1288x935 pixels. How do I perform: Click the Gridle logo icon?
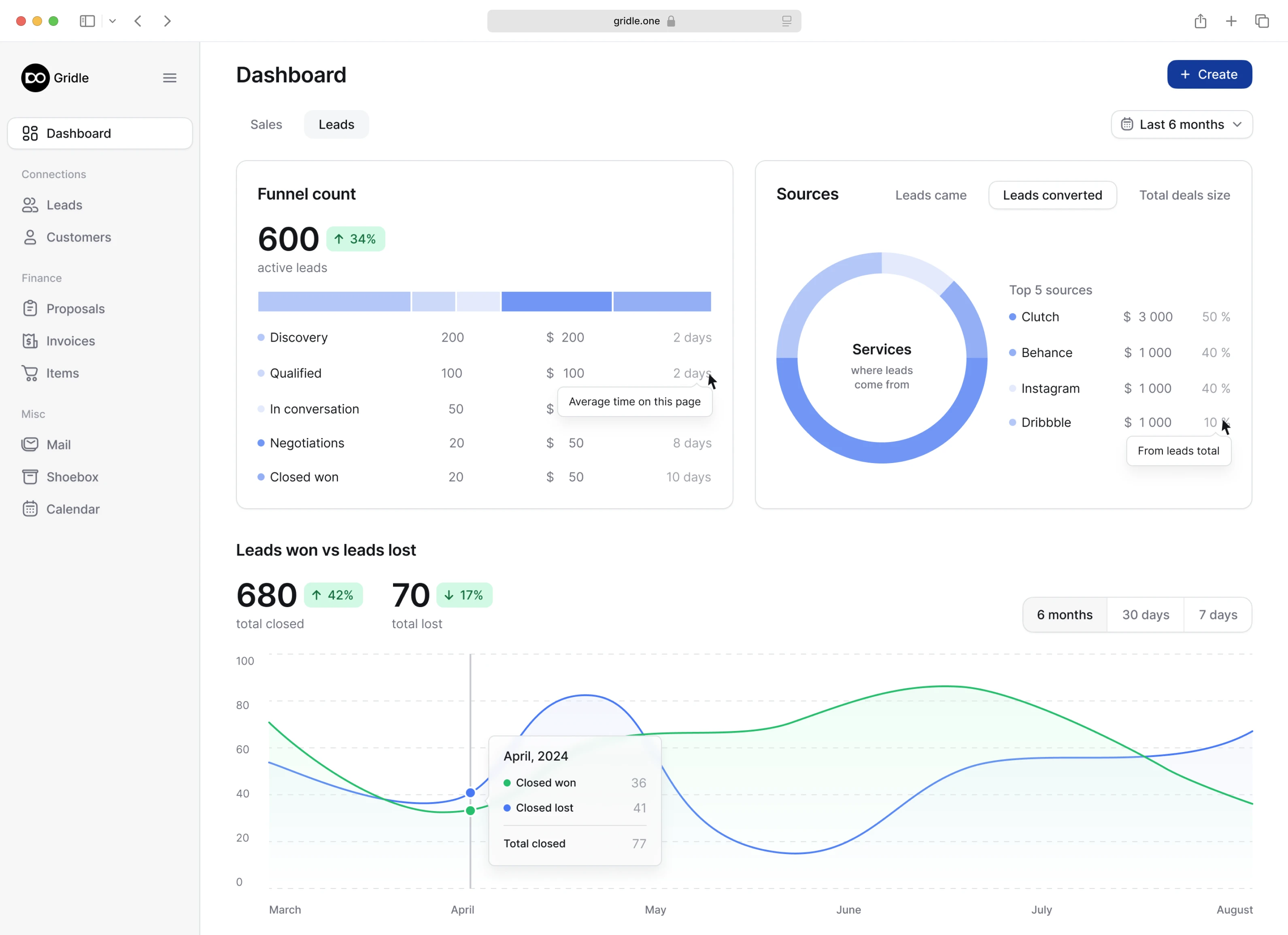coord(35,78)
